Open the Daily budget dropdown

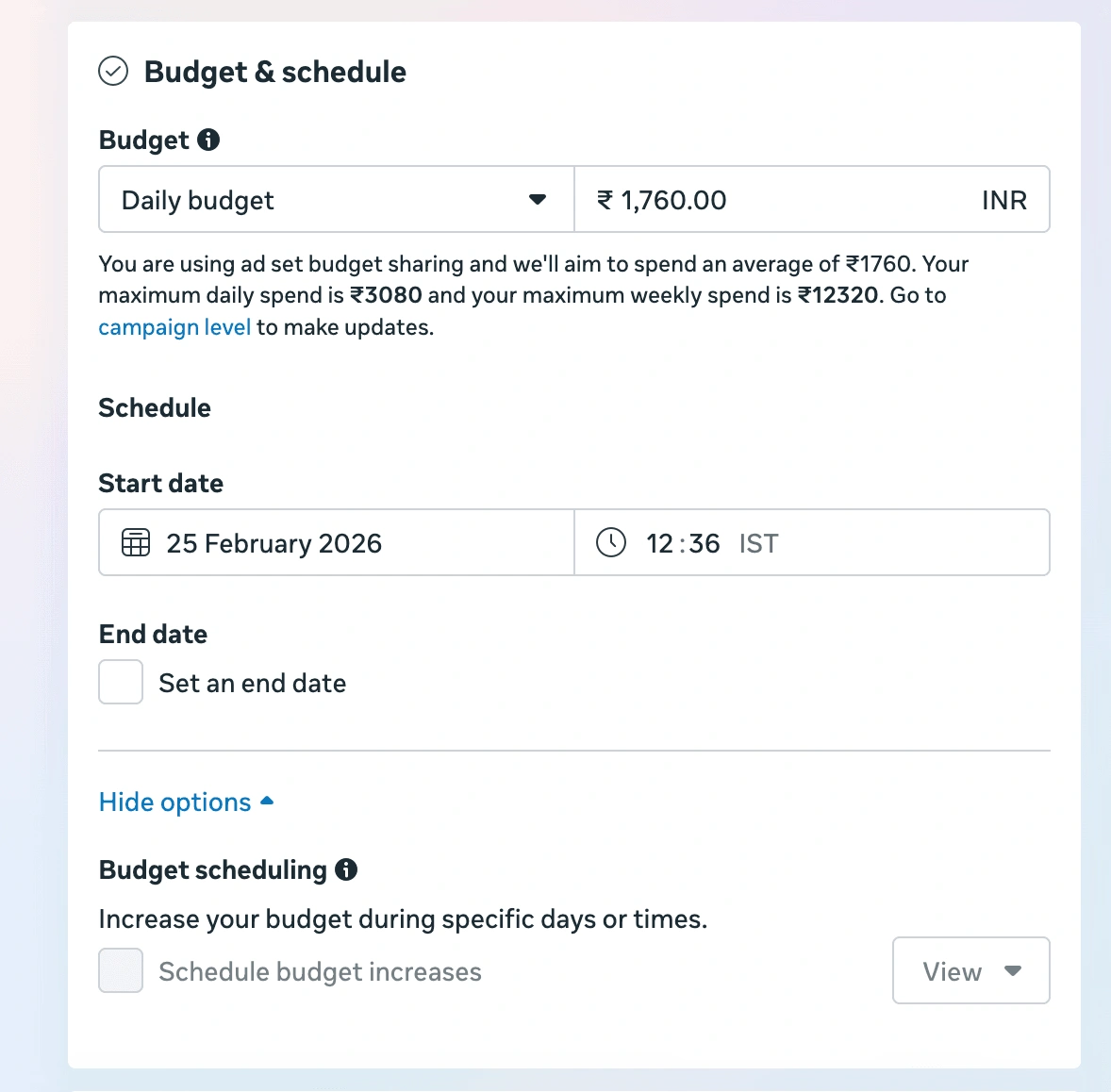pos(335,199)
